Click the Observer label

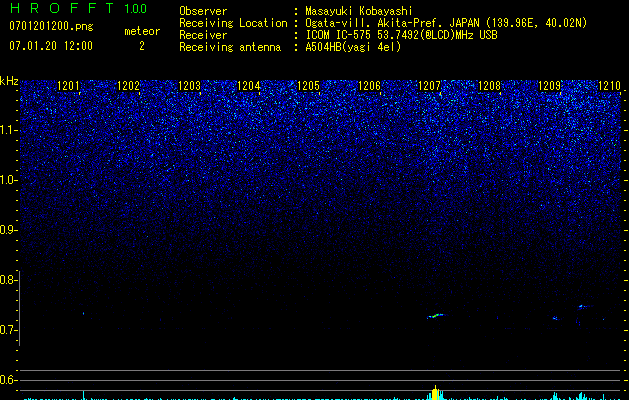coord(203,11)
